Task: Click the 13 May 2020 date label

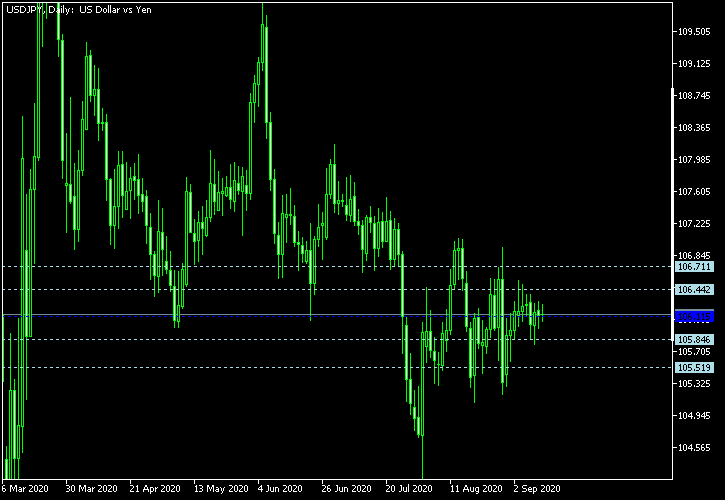Action: (221, 488)
